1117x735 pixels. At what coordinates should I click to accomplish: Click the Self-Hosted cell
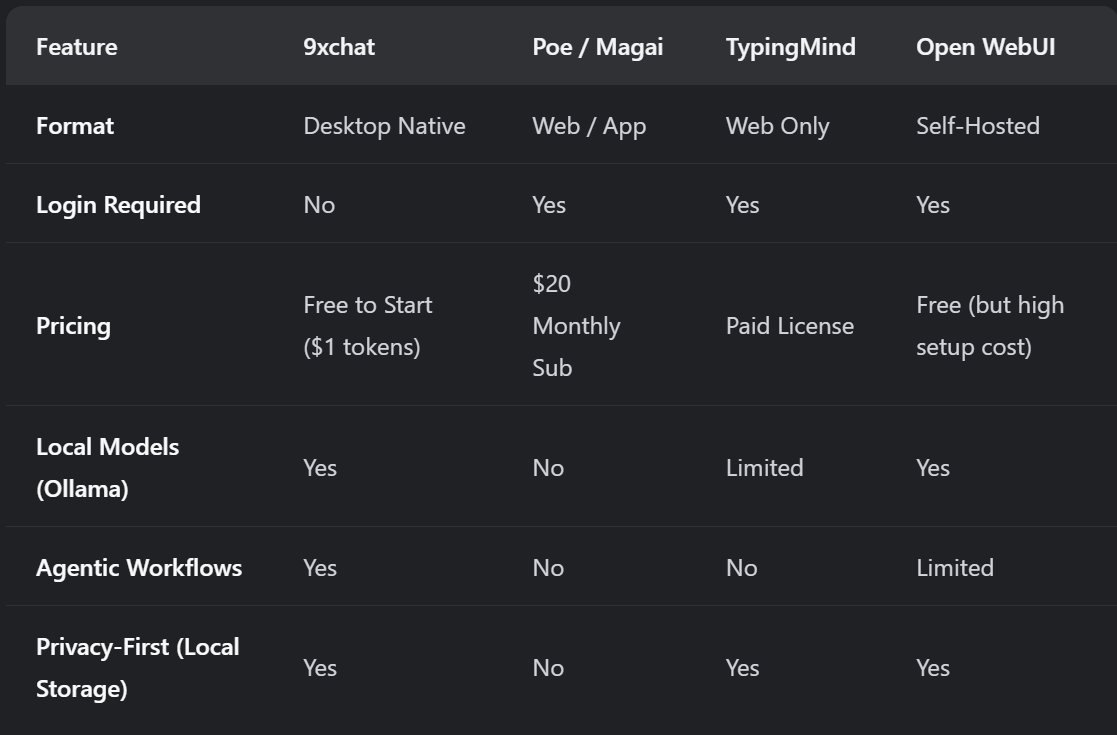coord(977,126)
